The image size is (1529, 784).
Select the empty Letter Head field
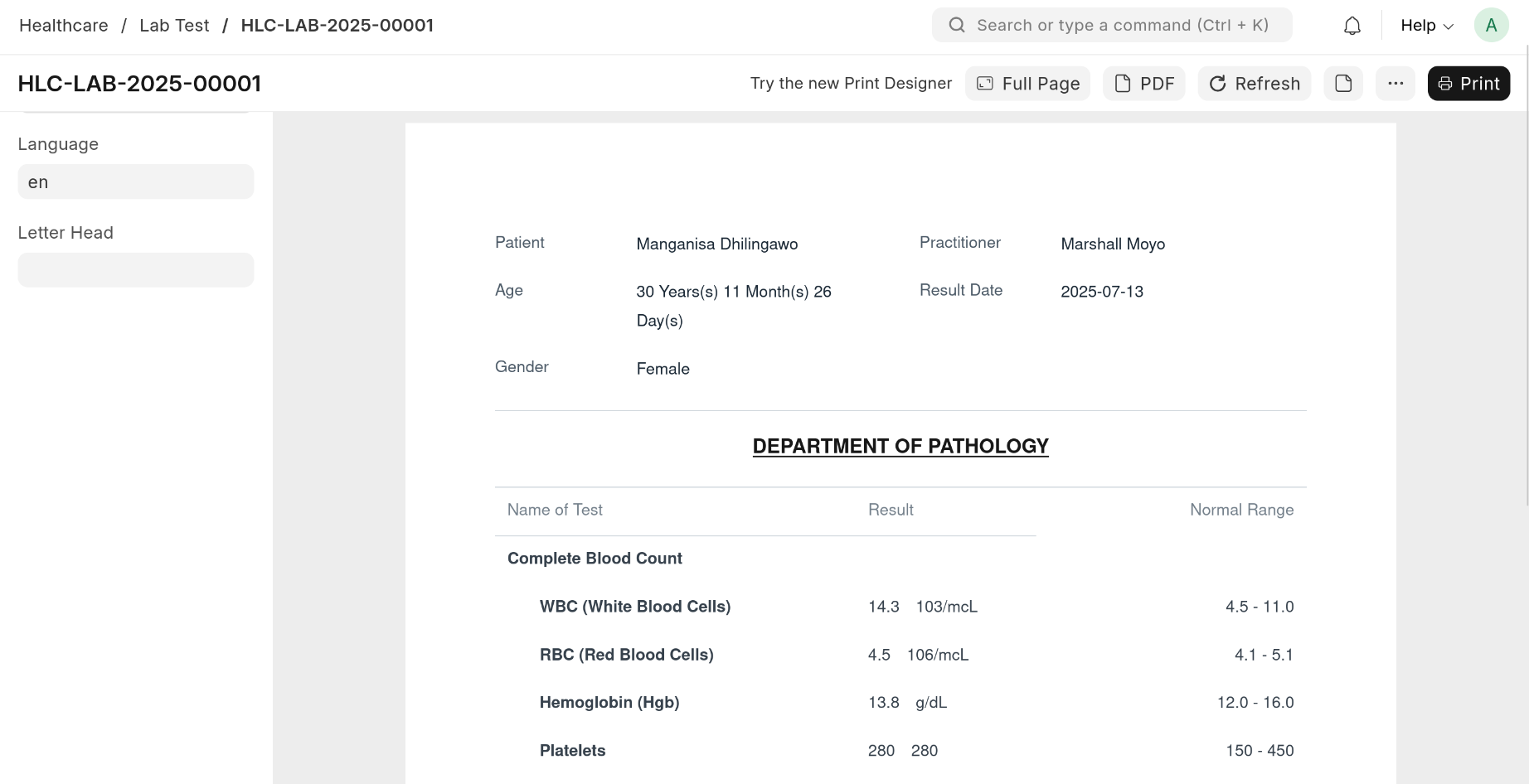click(x=136, y=270)
